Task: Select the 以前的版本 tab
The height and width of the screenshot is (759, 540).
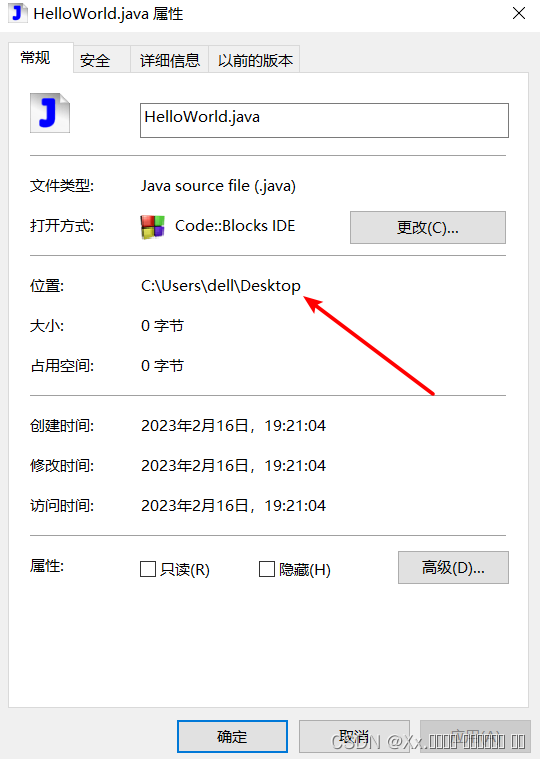Action: point(255,60)
